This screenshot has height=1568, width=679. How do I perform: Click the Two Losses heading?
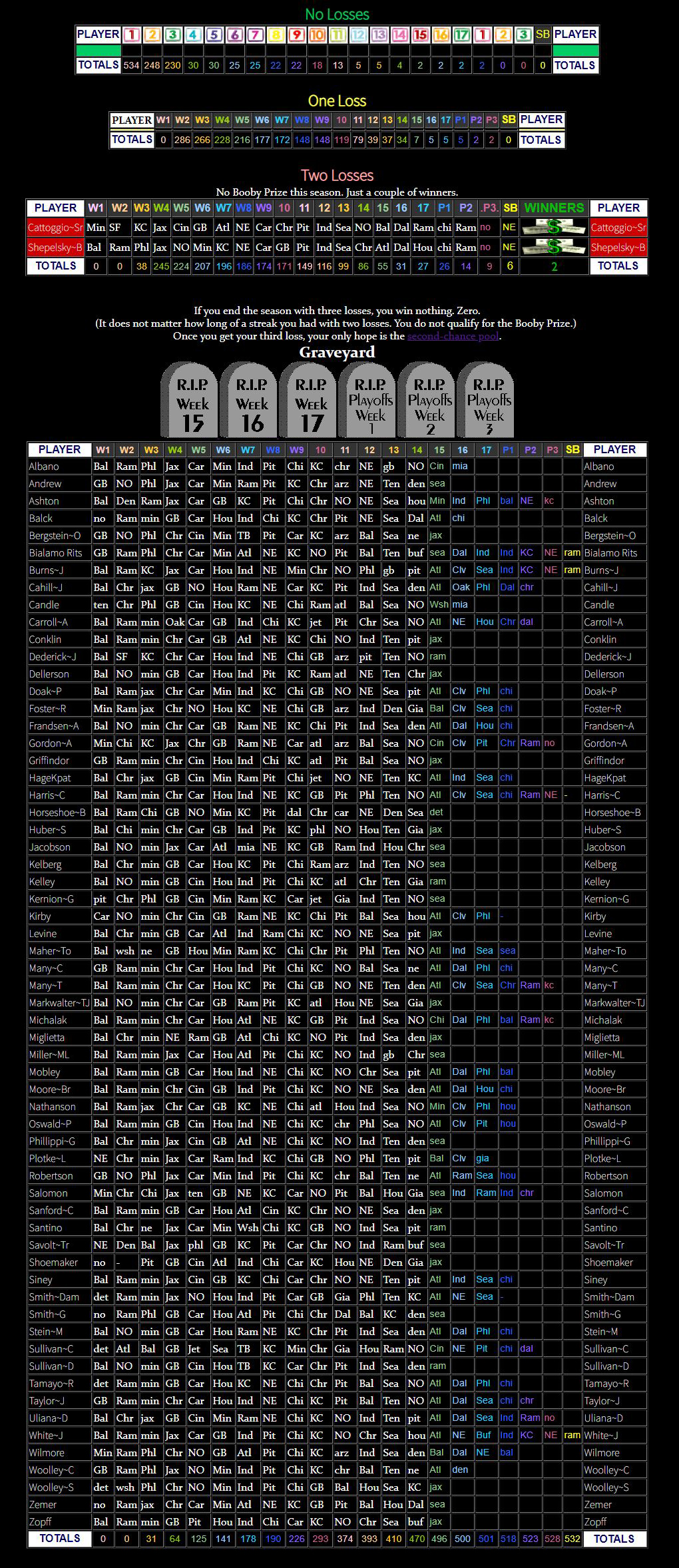[337, 175]
